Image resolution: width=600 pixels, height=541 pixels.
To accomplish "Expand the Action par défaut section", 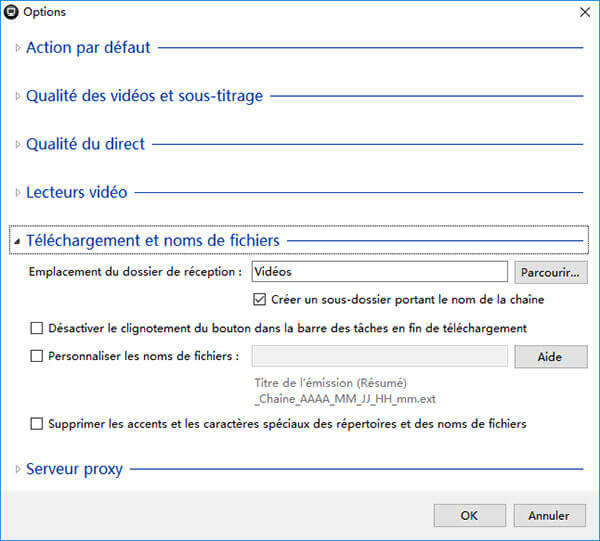I will point(88,47).
